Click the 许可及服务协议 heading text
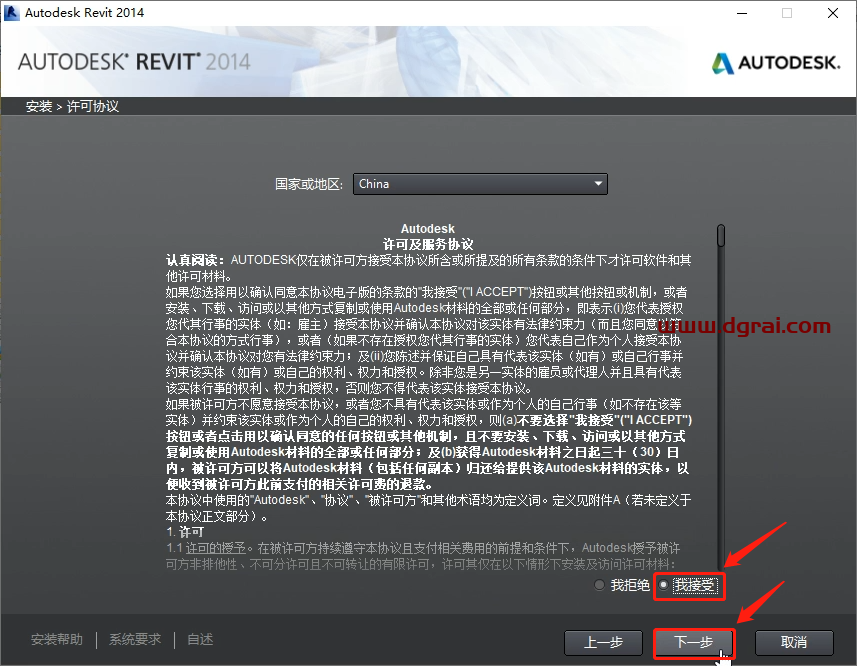 (428, 244)
